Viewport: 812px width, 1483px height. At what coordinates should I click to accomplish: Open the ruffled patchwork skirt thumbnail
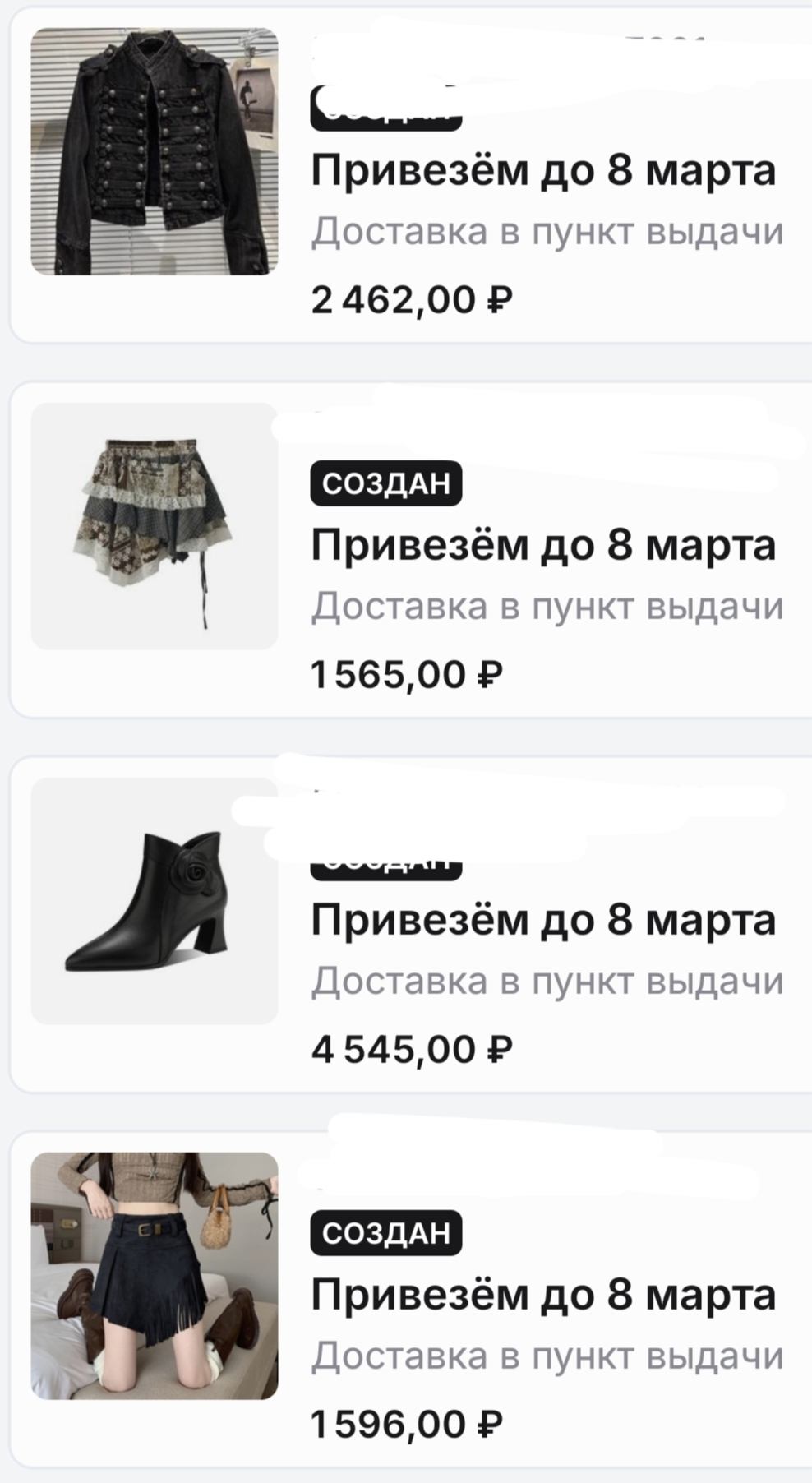(x=155, y=526)
